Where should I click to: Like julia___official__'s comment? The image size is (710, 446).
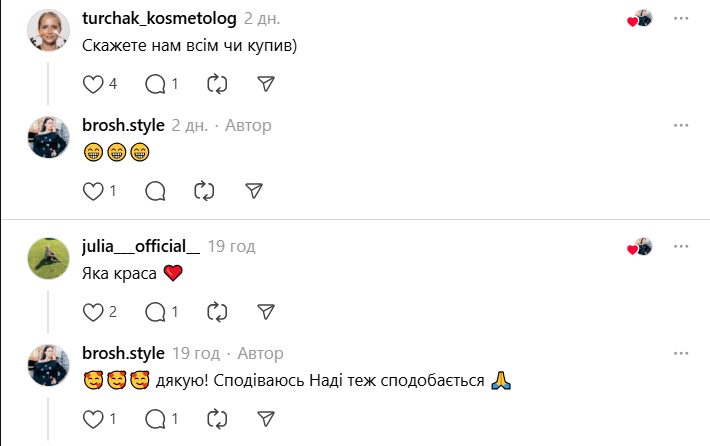pyautogui.click(x=93, y=312)
